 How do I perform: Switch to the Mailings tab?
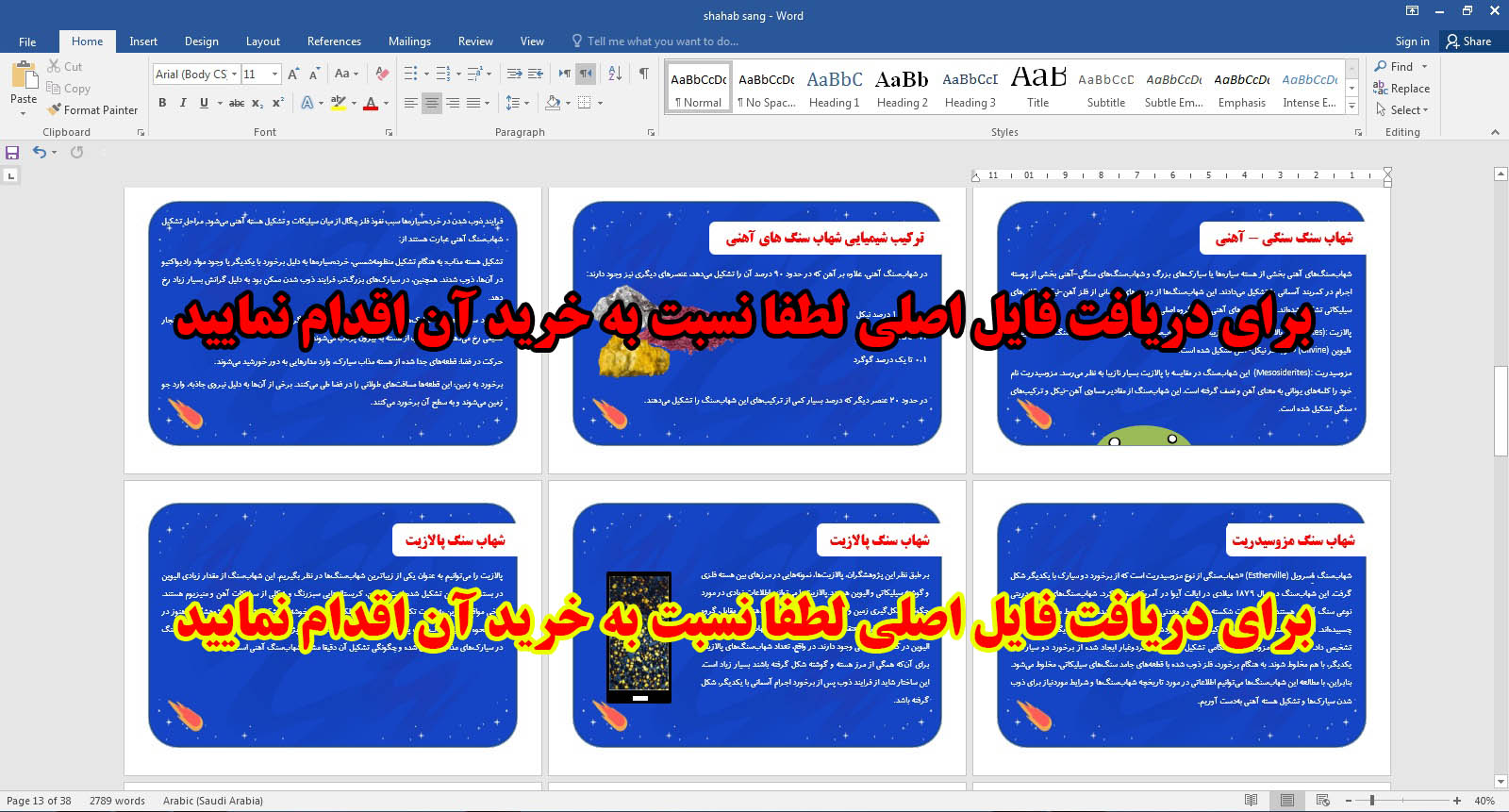click(x=409, y=41)
